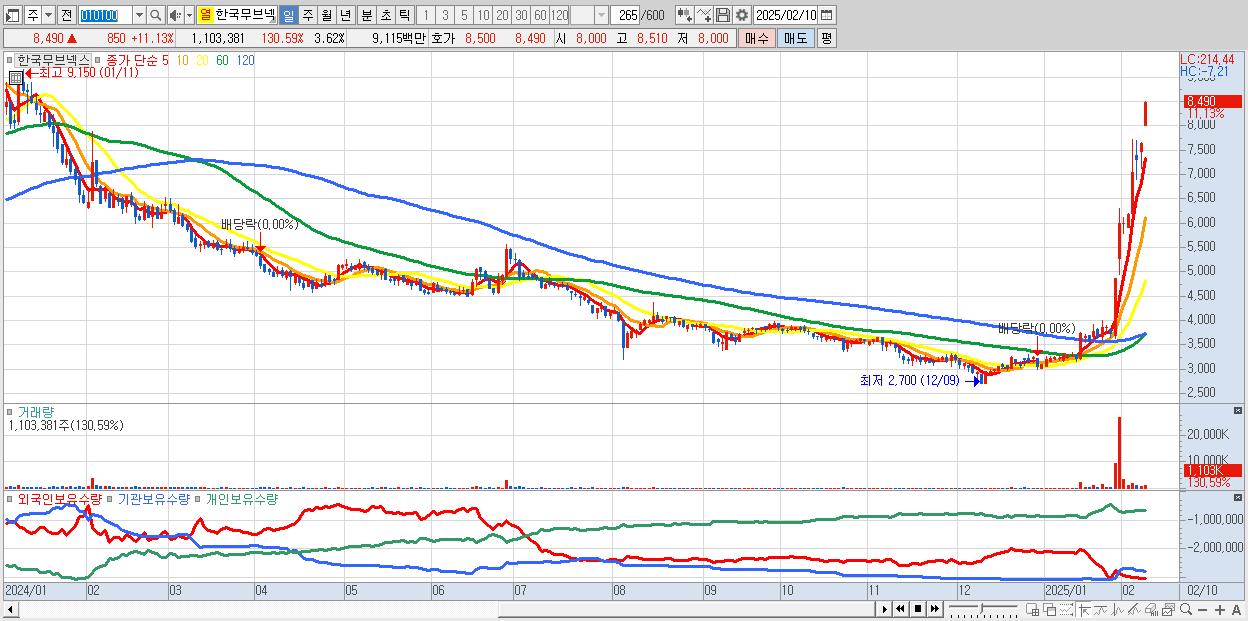Open the calendar picker icon
This screenshot has width=1248, height=621.
tap(826, 15)
